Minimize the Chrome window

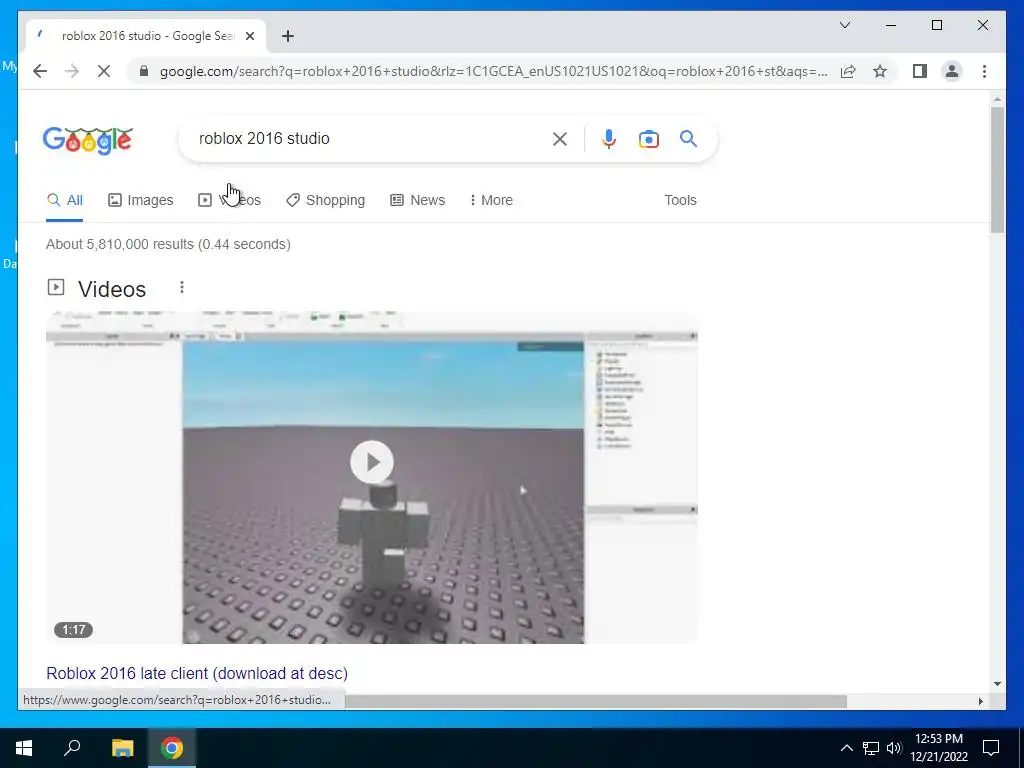point(891,25)
